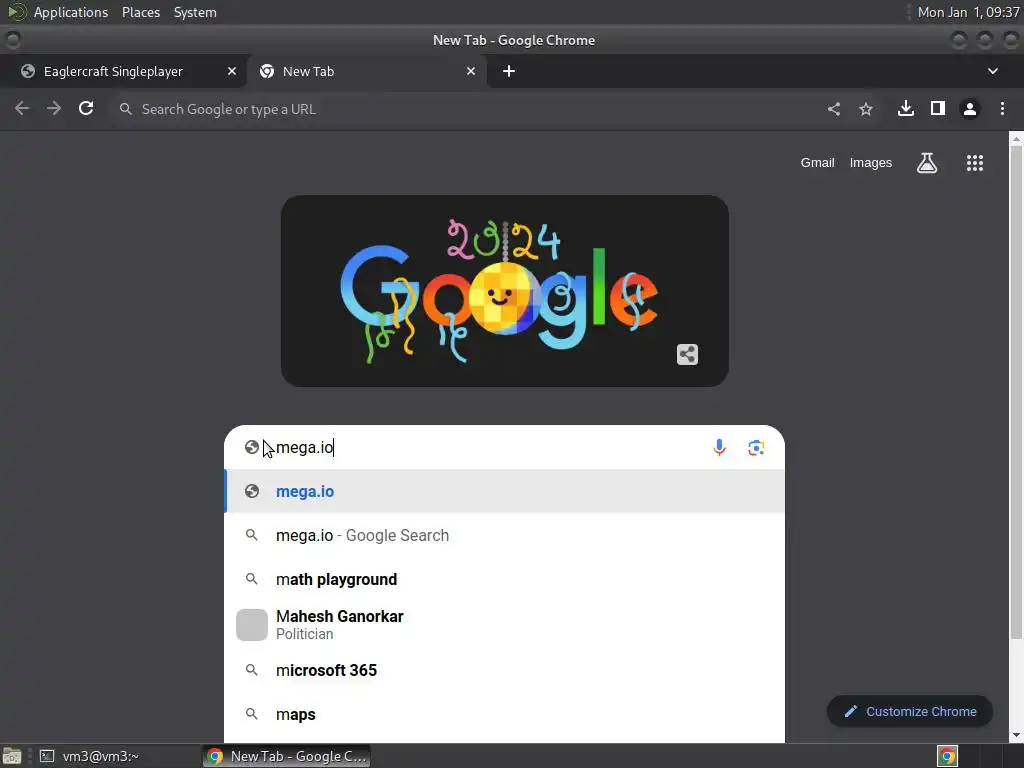Click the pencil icon in Customize Chrome

pyautogui.click(x=850, y=712)
